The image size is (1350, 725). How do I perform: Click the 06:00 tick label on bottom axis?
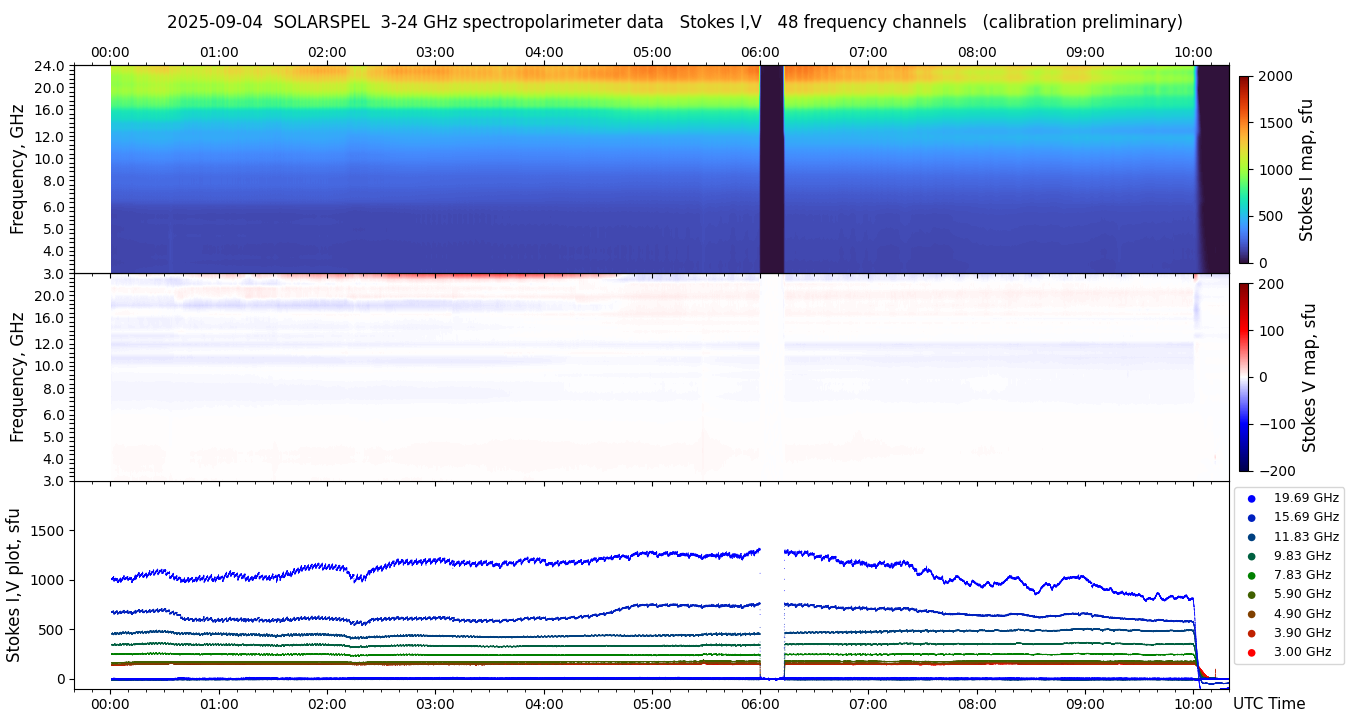coord(760,704)
